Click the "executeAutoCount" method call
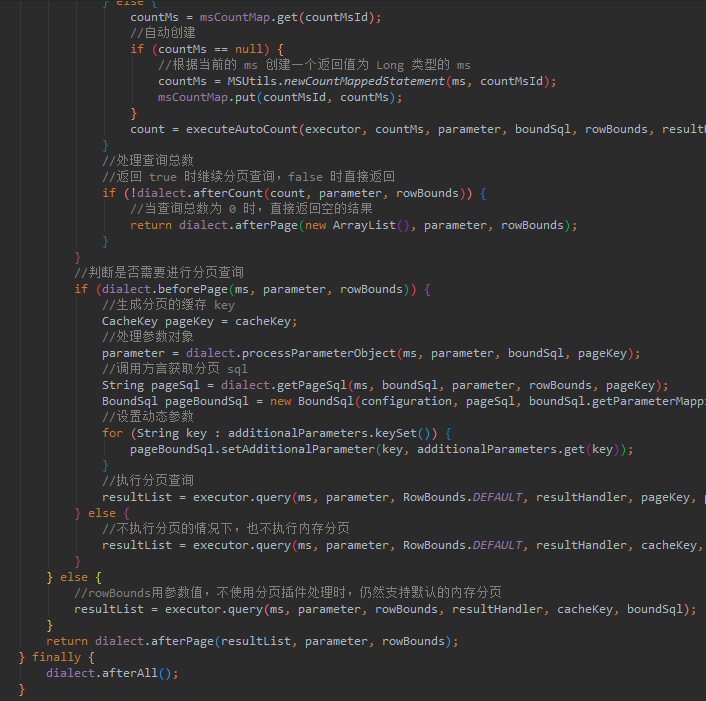The height and width of the screenshot is (701, 706). click(x=242, y=129)
